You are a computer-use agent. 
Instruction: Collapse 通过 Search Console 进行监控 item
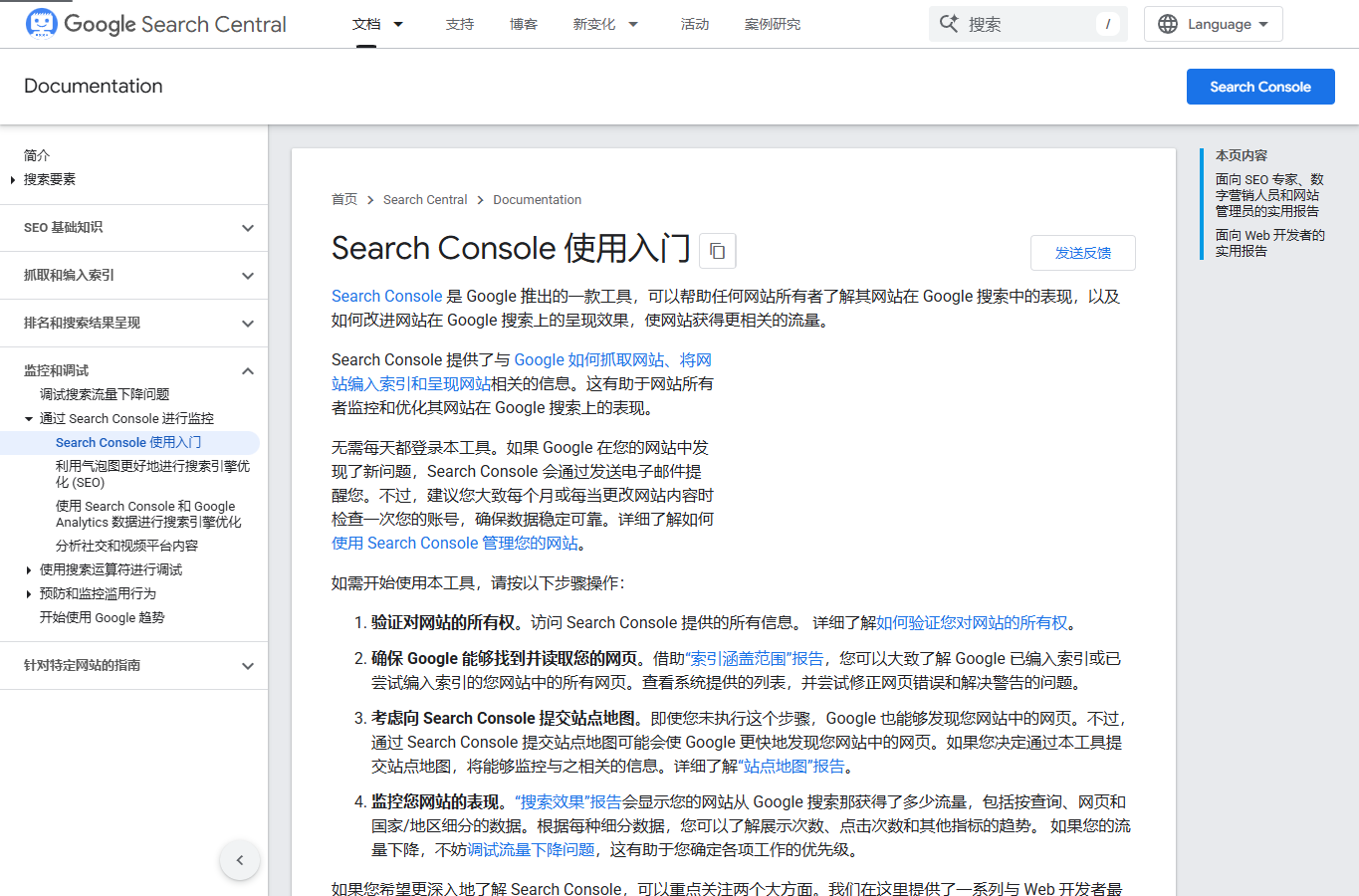click(x=28, y=419)
